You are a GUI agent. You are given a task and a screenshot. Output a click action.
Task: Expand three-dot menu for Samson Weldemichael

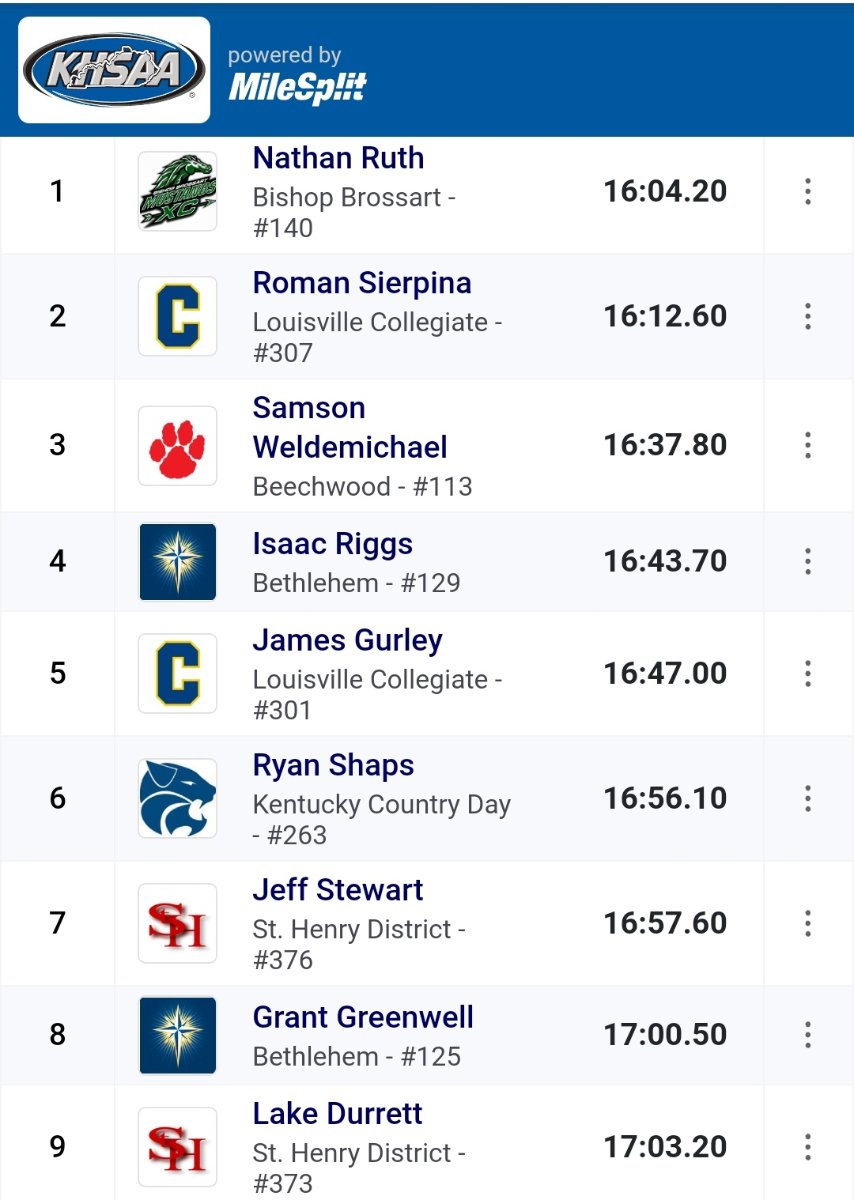pos(808,445)
